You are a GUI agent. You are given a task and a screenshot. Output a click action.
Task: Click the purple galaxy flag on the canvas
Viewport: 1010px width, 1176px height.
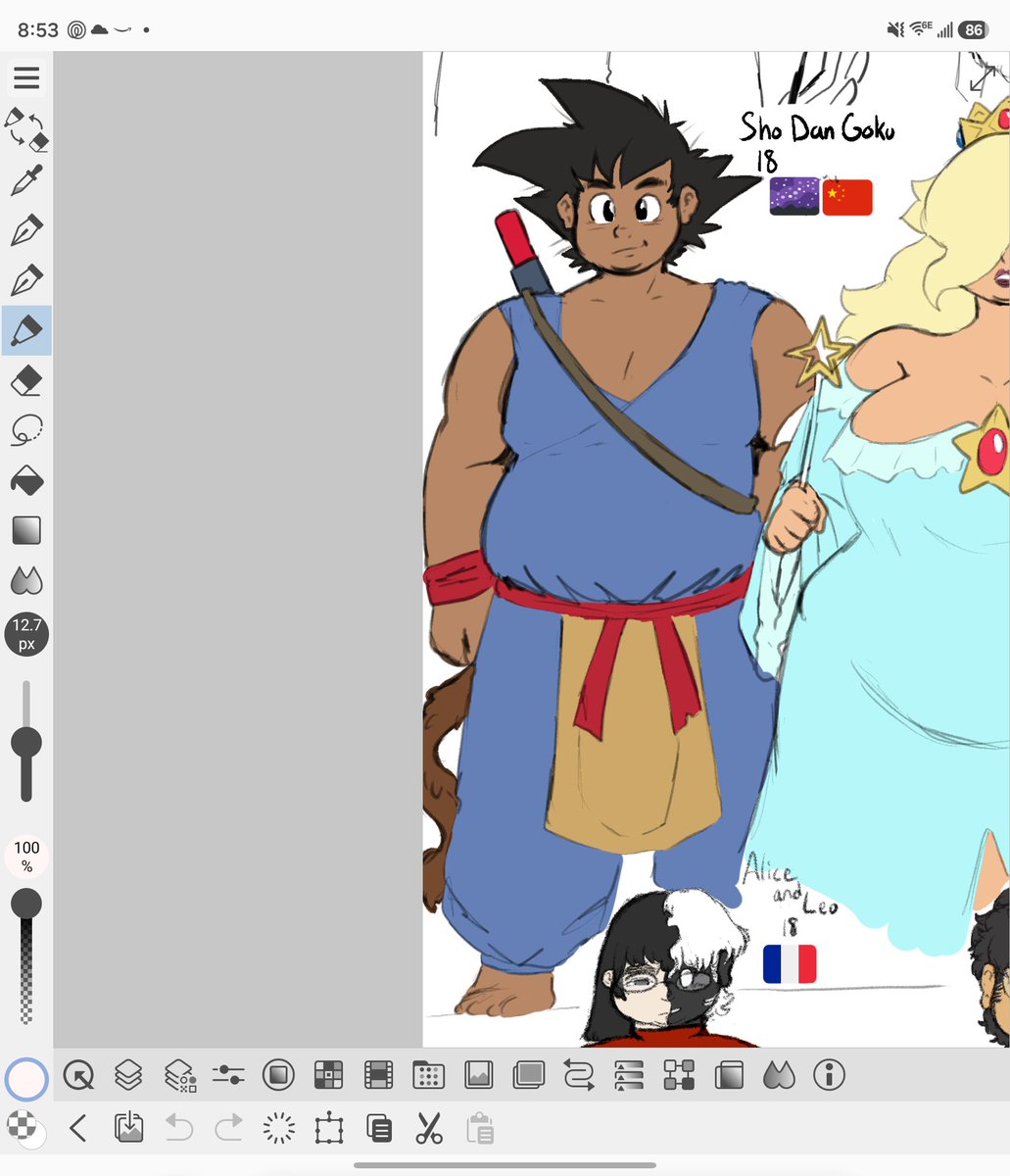[794, 196]
